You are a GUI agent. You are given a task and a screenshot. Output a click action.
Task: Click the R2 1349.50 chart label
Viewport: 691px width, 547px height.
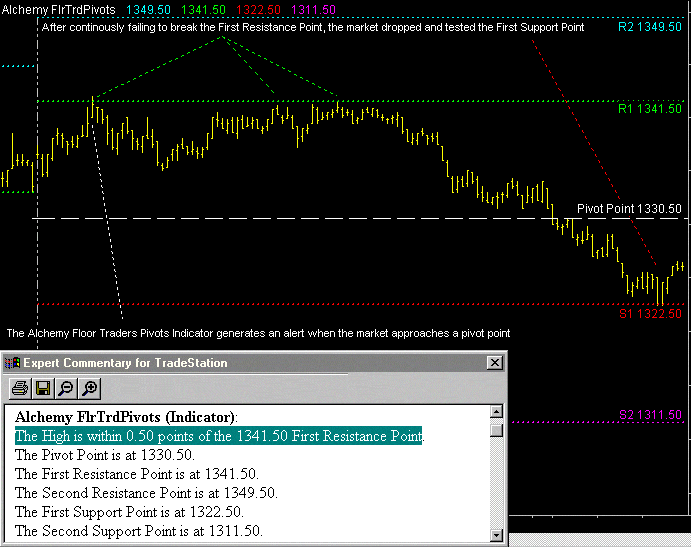pyautogui.click(x=650, y=27)
